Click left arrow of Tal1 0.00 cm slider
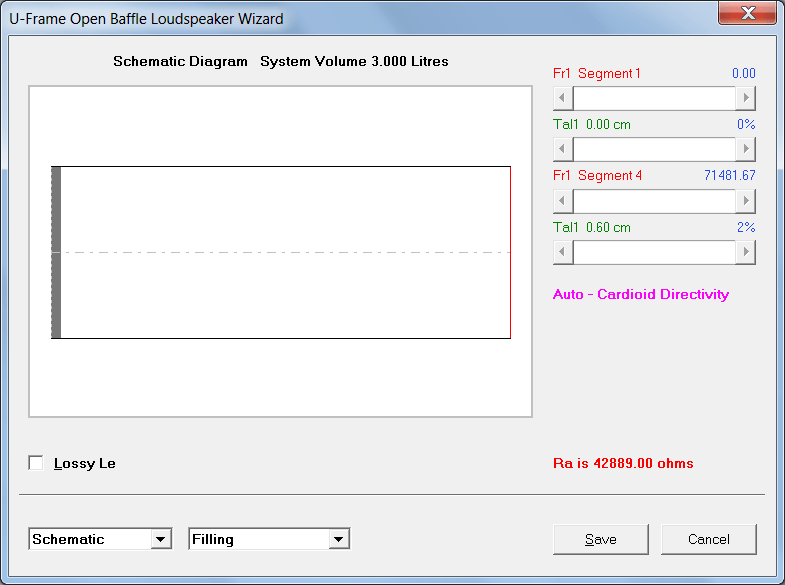Image resolution: width=785 pixels, height=585 pixels. click(x=563, y=149)
